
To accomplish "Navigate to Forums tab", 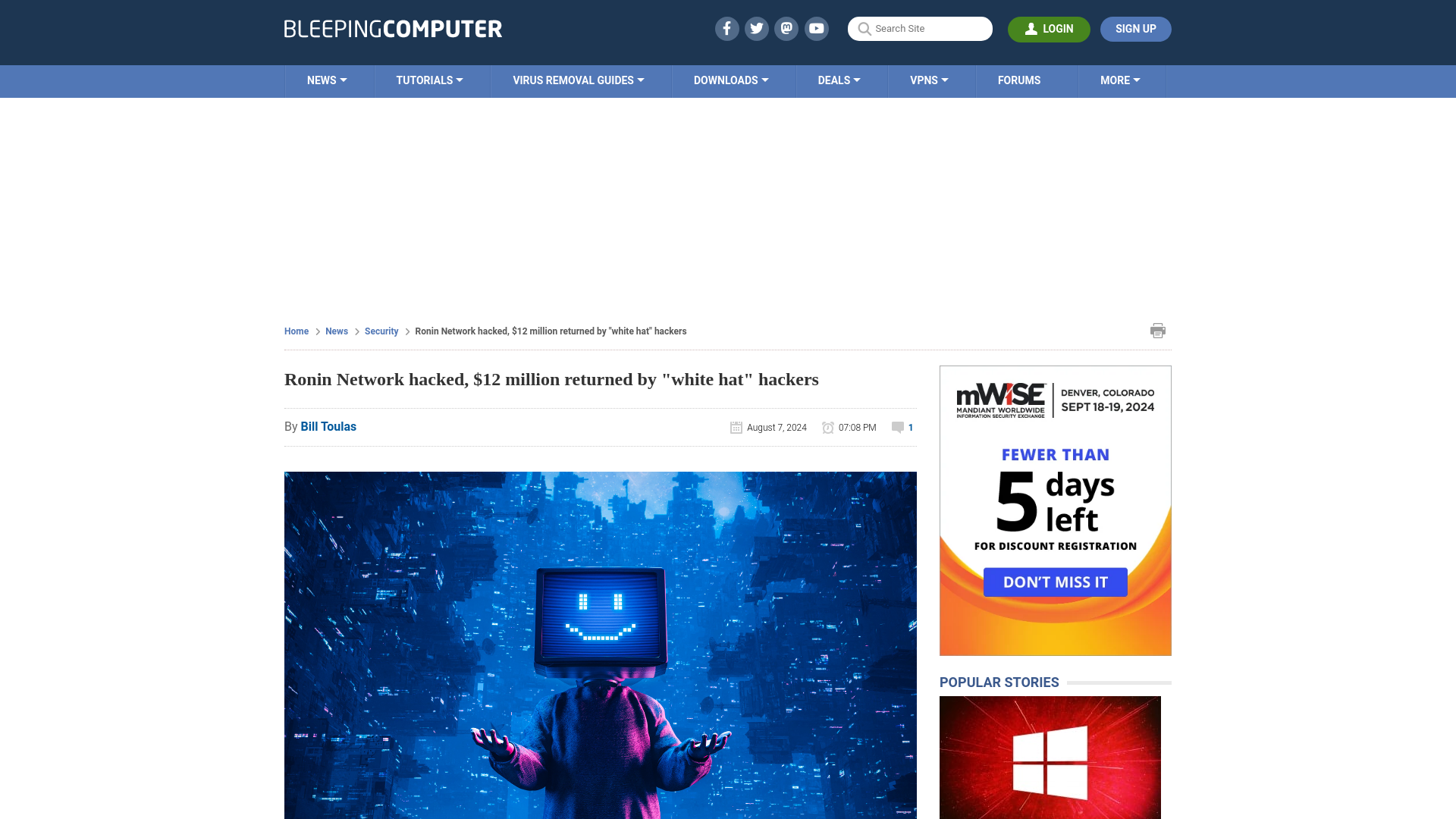I will click(1019, 81).
